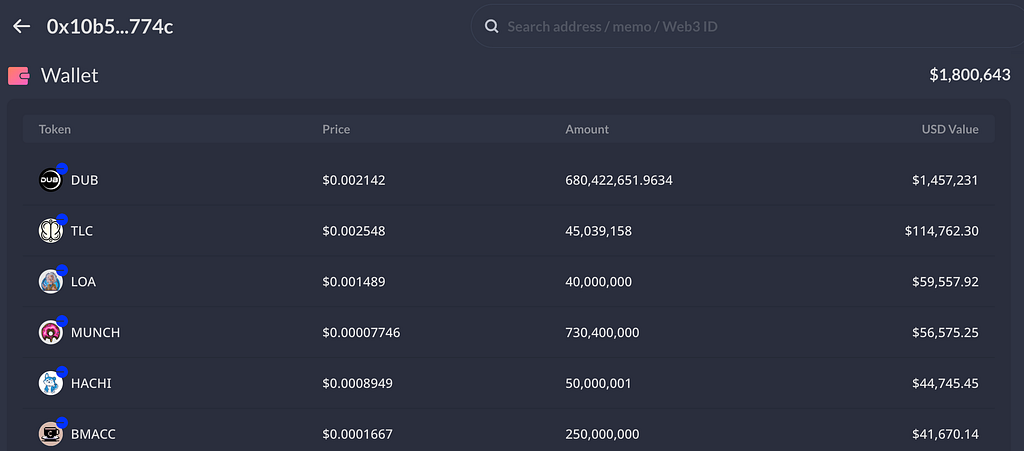Click the magnifier search icon
Viewport: 1024px width, 451px height.
(491, 27)
